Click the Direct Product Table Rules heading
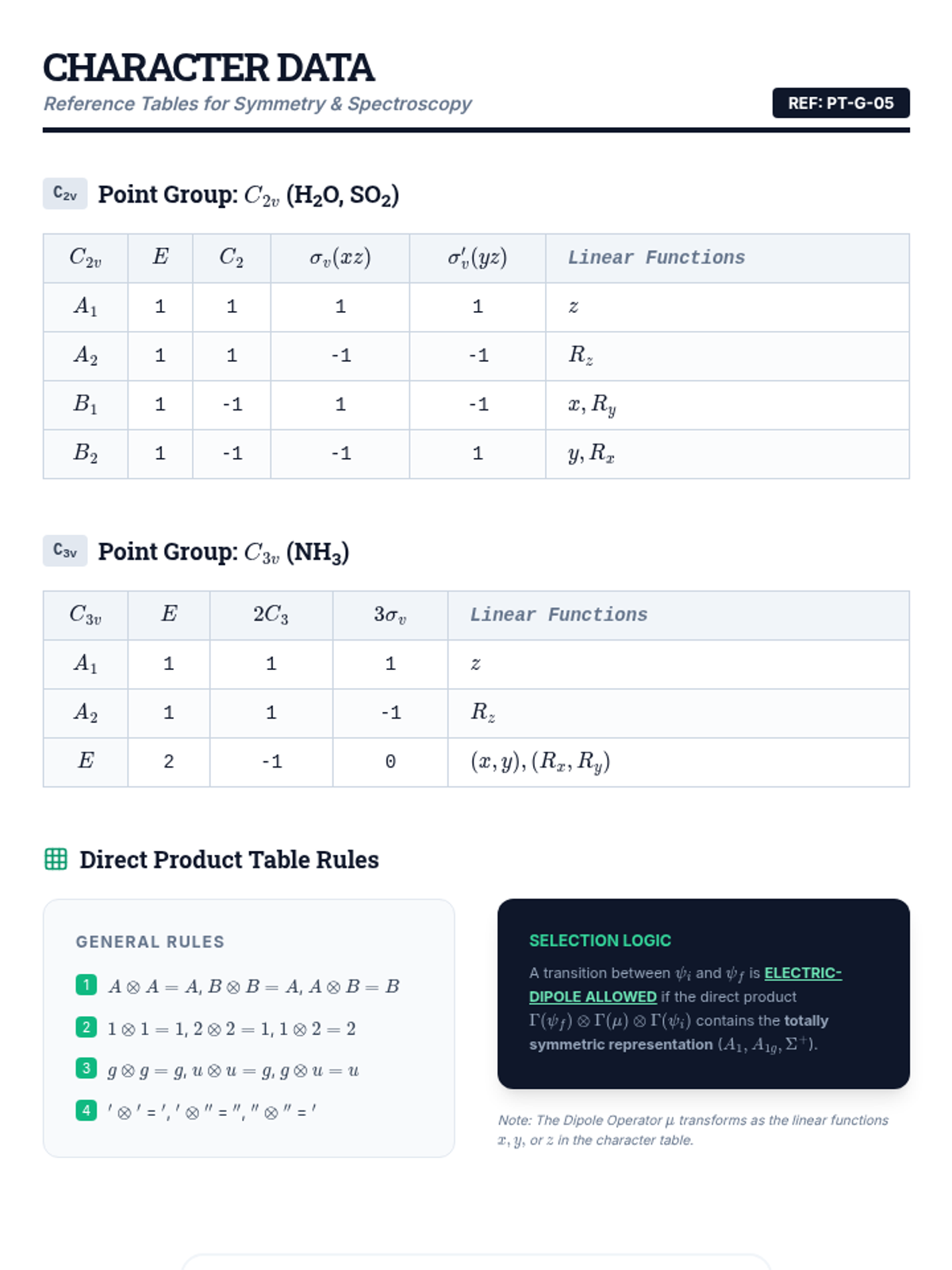The width and height of the screenshot is (952, 1270). point(229,860)
